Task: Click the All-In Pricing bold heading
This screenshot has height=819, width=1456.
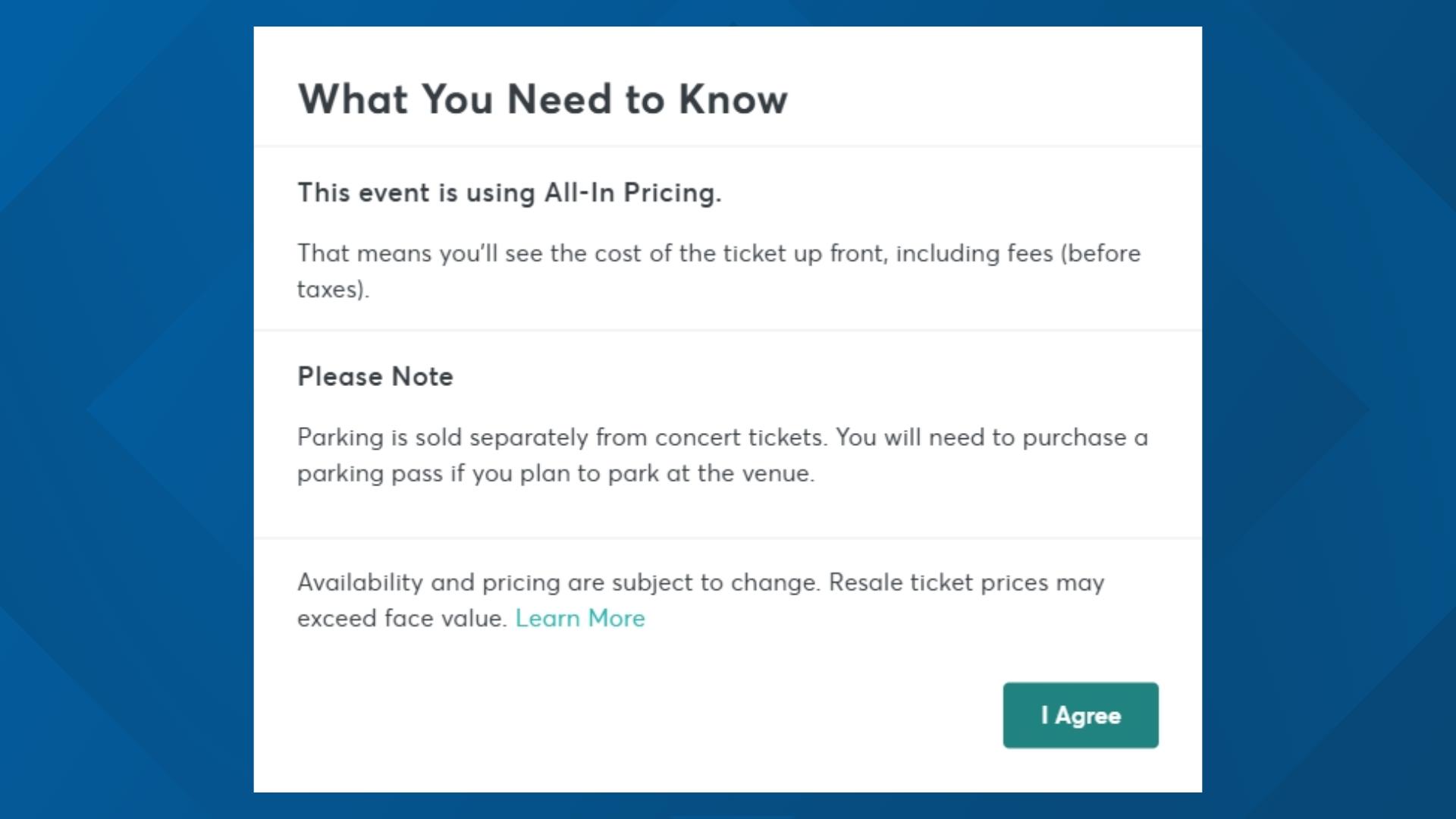Action: click(510, 193)
